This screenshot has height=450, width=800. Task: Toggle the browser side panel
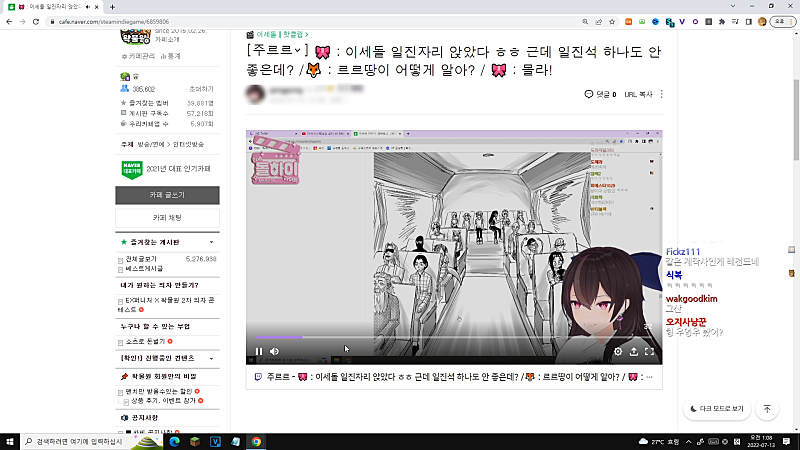[748, 21]
